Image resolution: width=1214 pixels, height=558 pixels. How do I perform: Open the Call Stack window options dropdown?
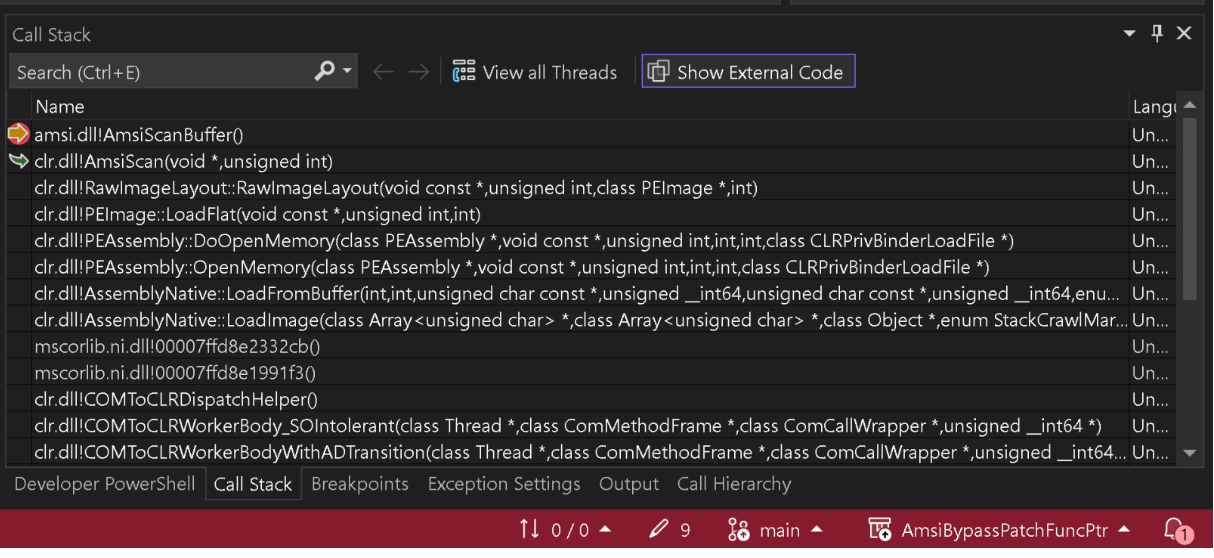coord(1130,34)
